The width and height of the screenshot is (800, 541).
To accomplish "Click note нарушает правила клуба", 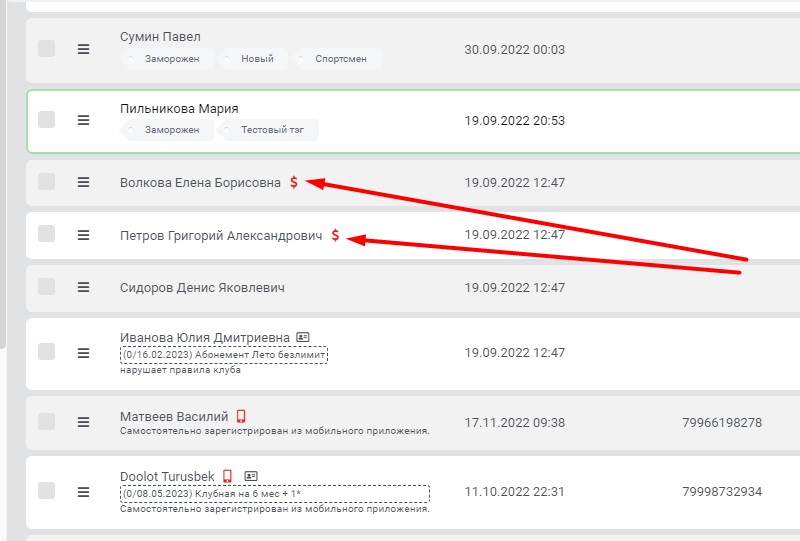I will point(180,370).
